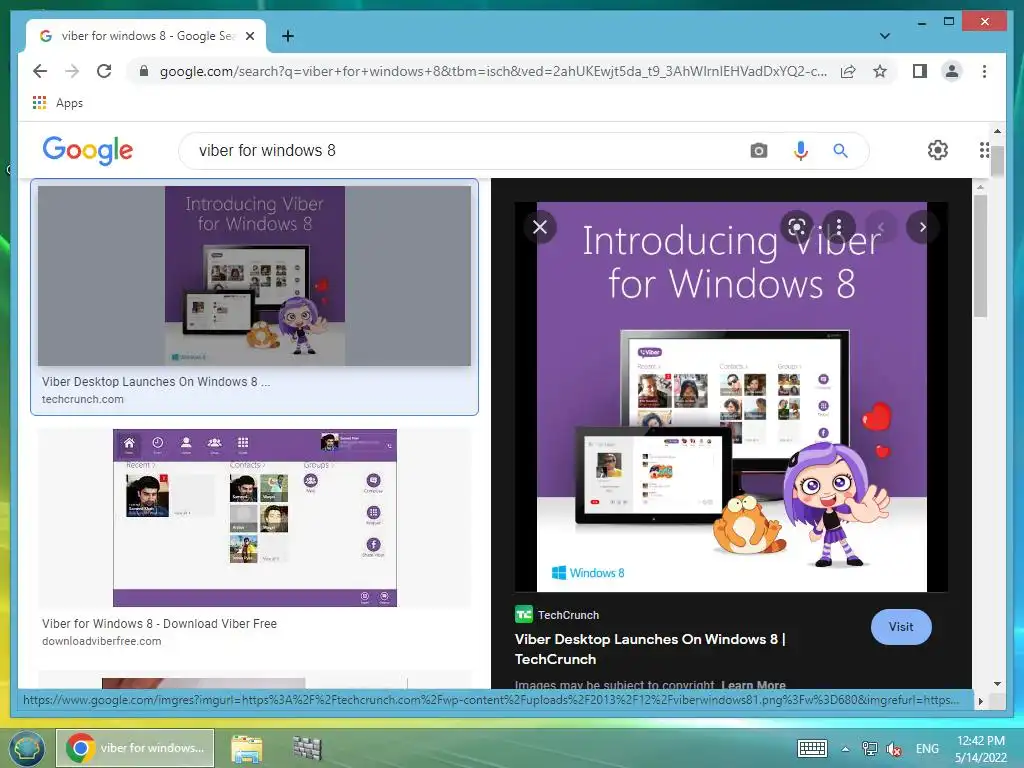1024x768 pixels.
Task: Bookmark this page with the star icon
Action: (x=880, y=71)
